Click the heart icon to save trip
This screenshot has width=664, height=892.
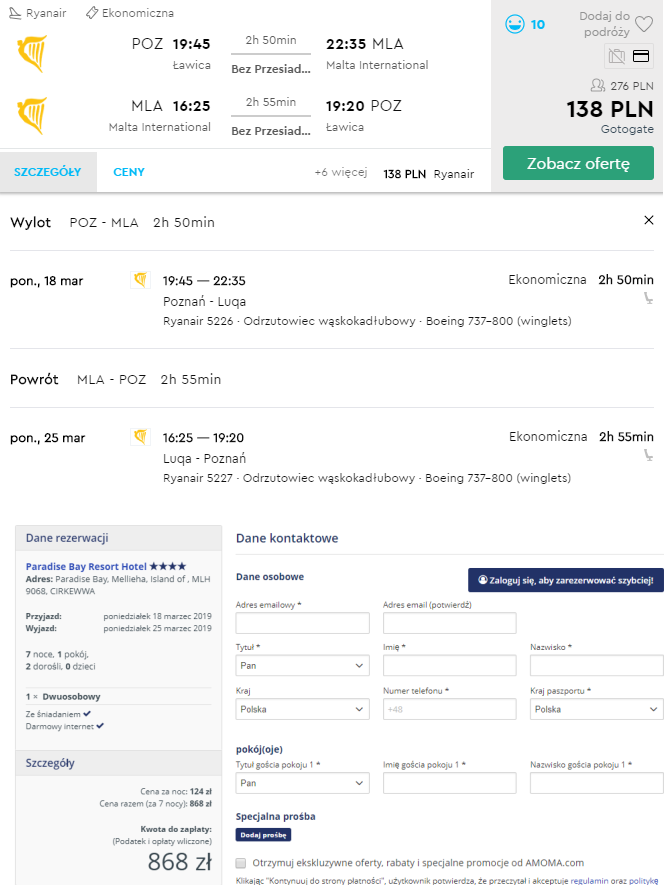coord(644,24)
